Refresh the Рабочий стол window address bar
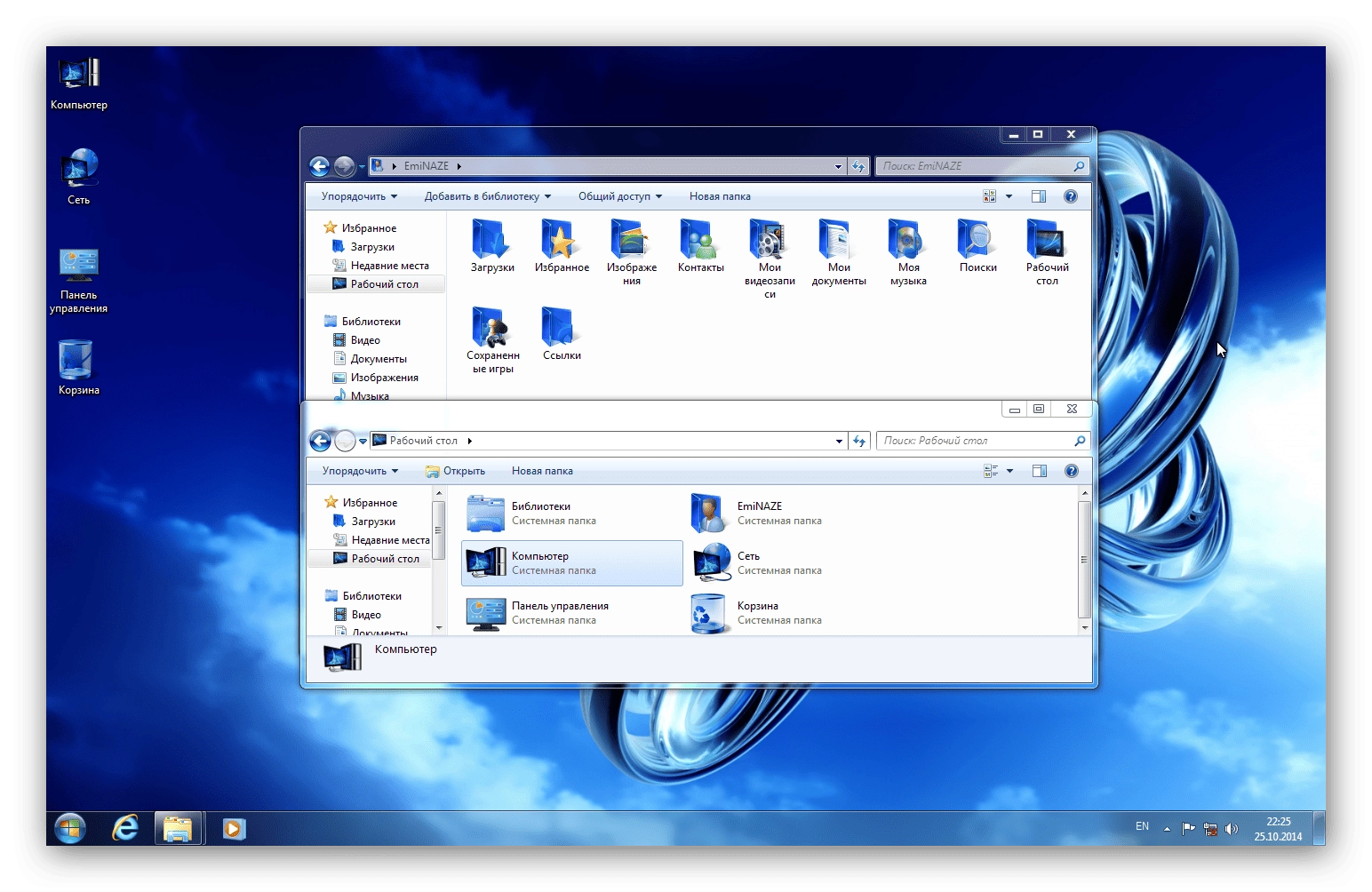The image size is (1372, 892). click(859, 441)
